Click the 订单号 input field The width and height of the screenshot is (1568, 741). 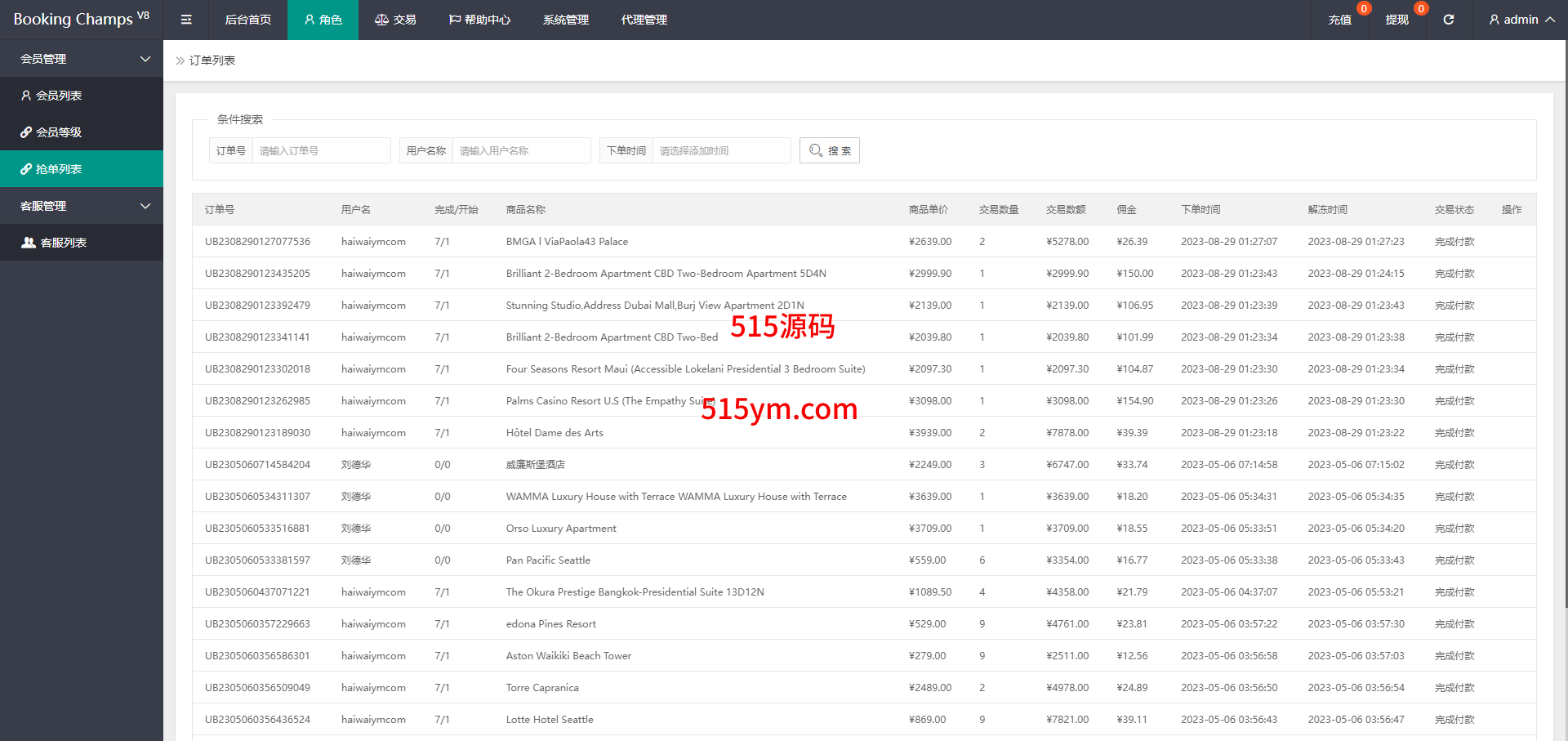[x=321, y=150]
